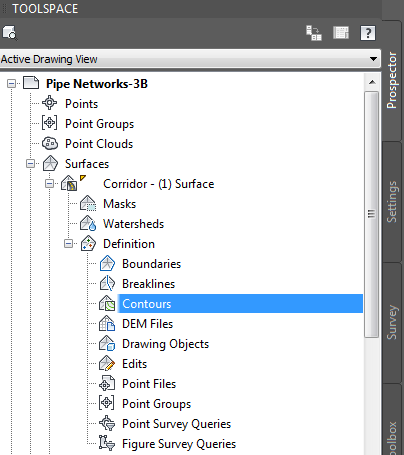404x455 pixels.
Task: Click the Pipe Networks-3B drawing icon
Action: (x=31, y=83)
